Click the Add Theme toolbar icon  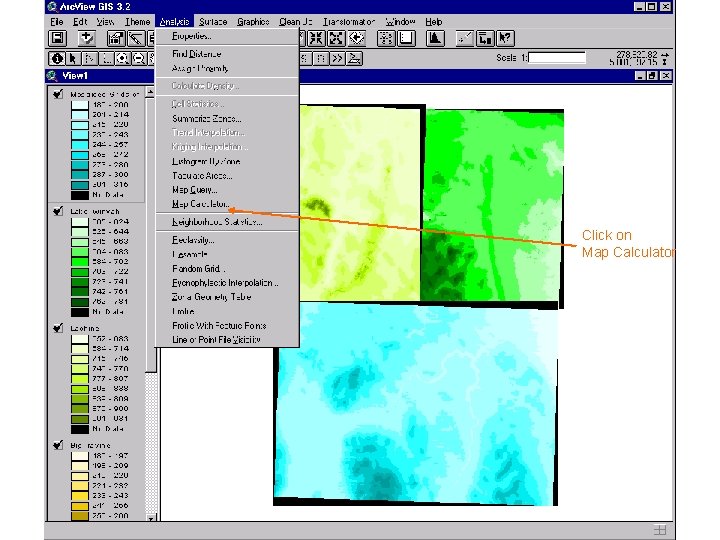pos(87,39)
